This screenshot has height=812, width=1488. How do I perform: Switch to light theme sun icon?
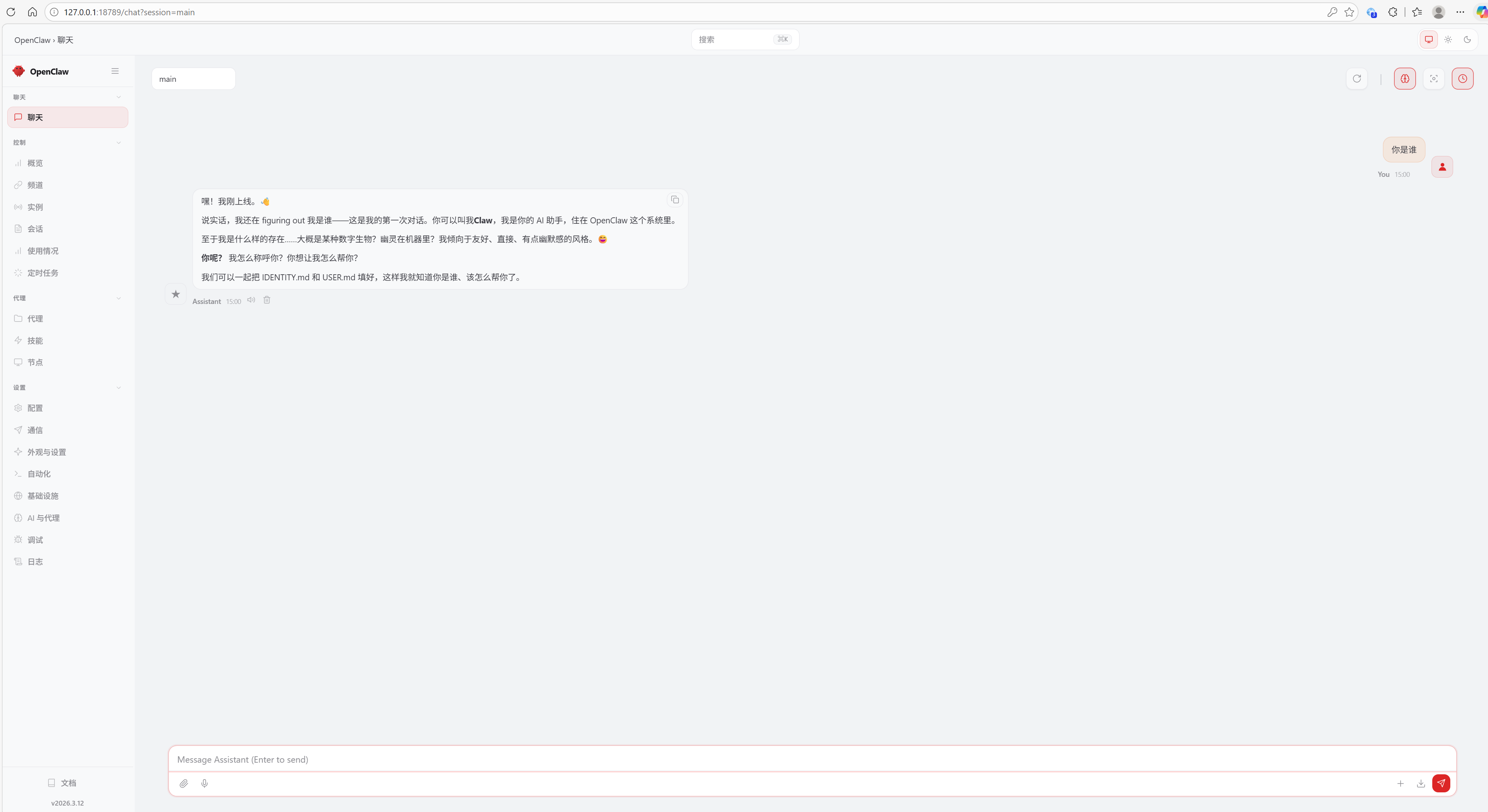1448,39
